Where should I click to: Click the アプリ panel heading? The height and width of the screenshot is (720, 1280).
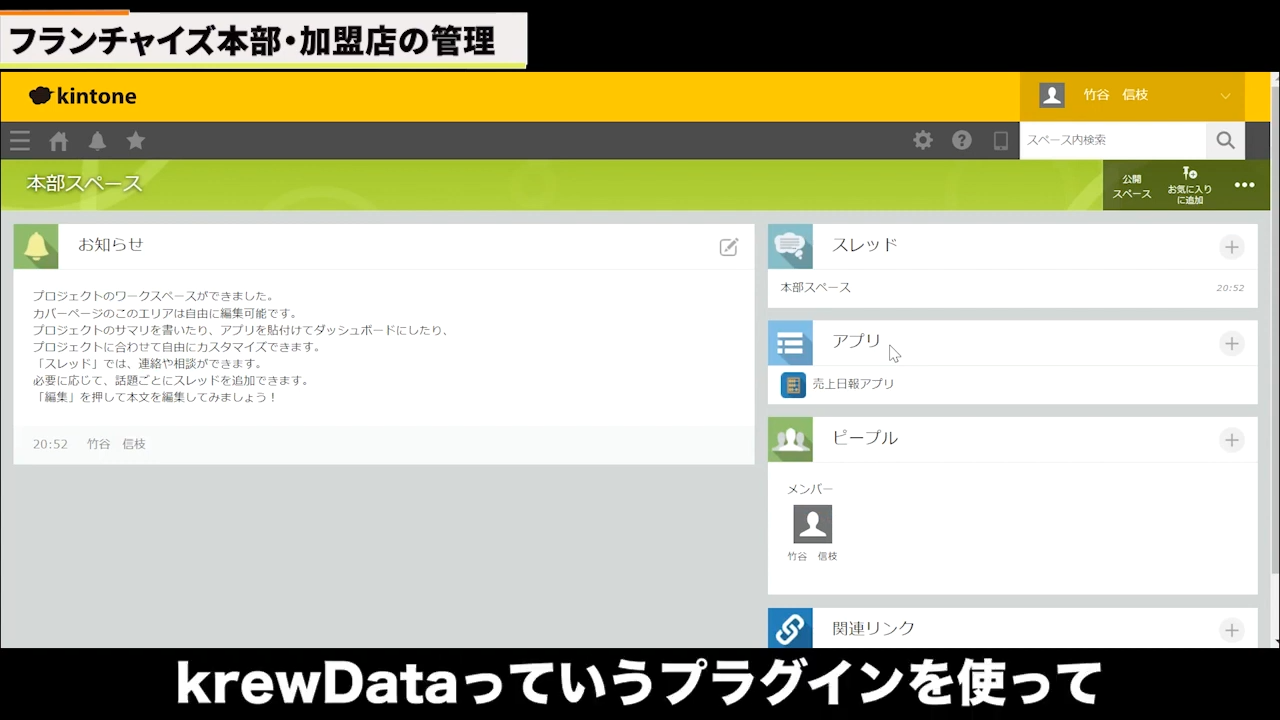coord(857,341)
